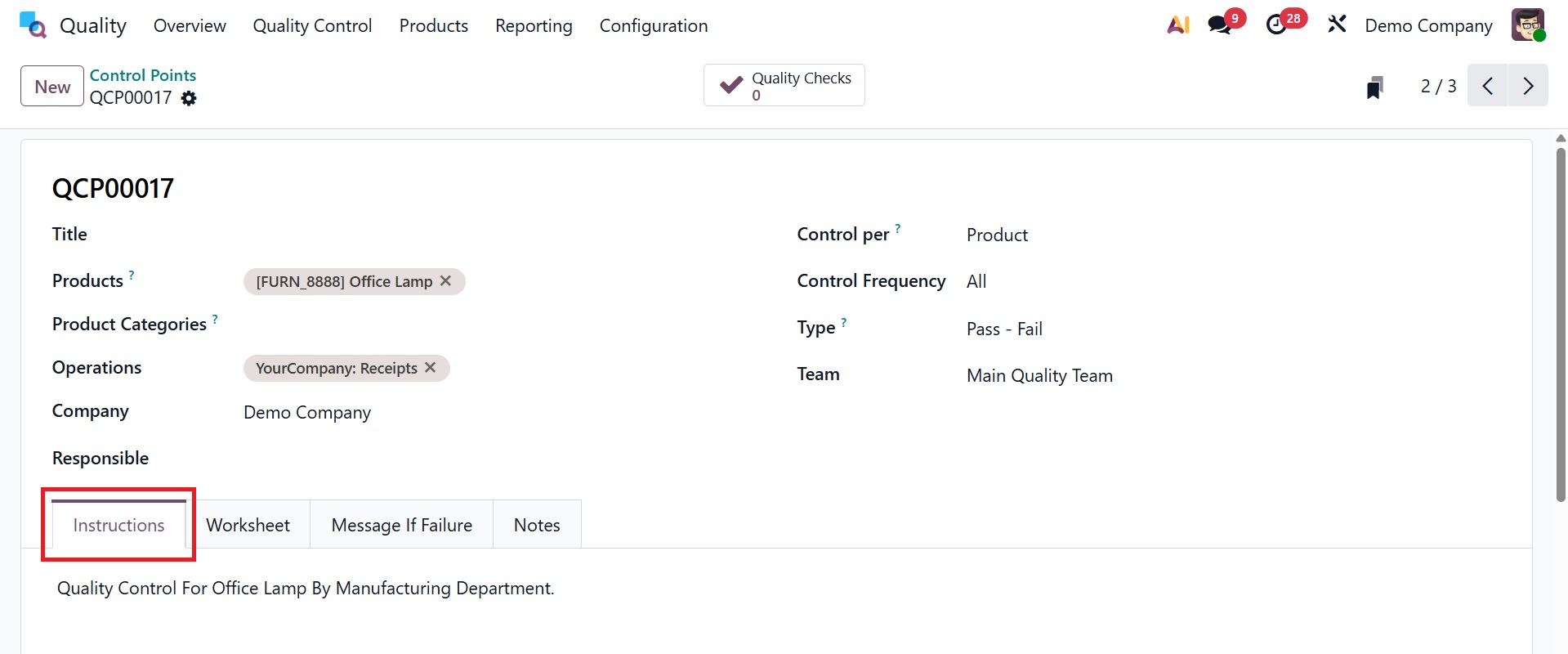
Task: Go to the previous record arrow
Action: pos(1488,86)
